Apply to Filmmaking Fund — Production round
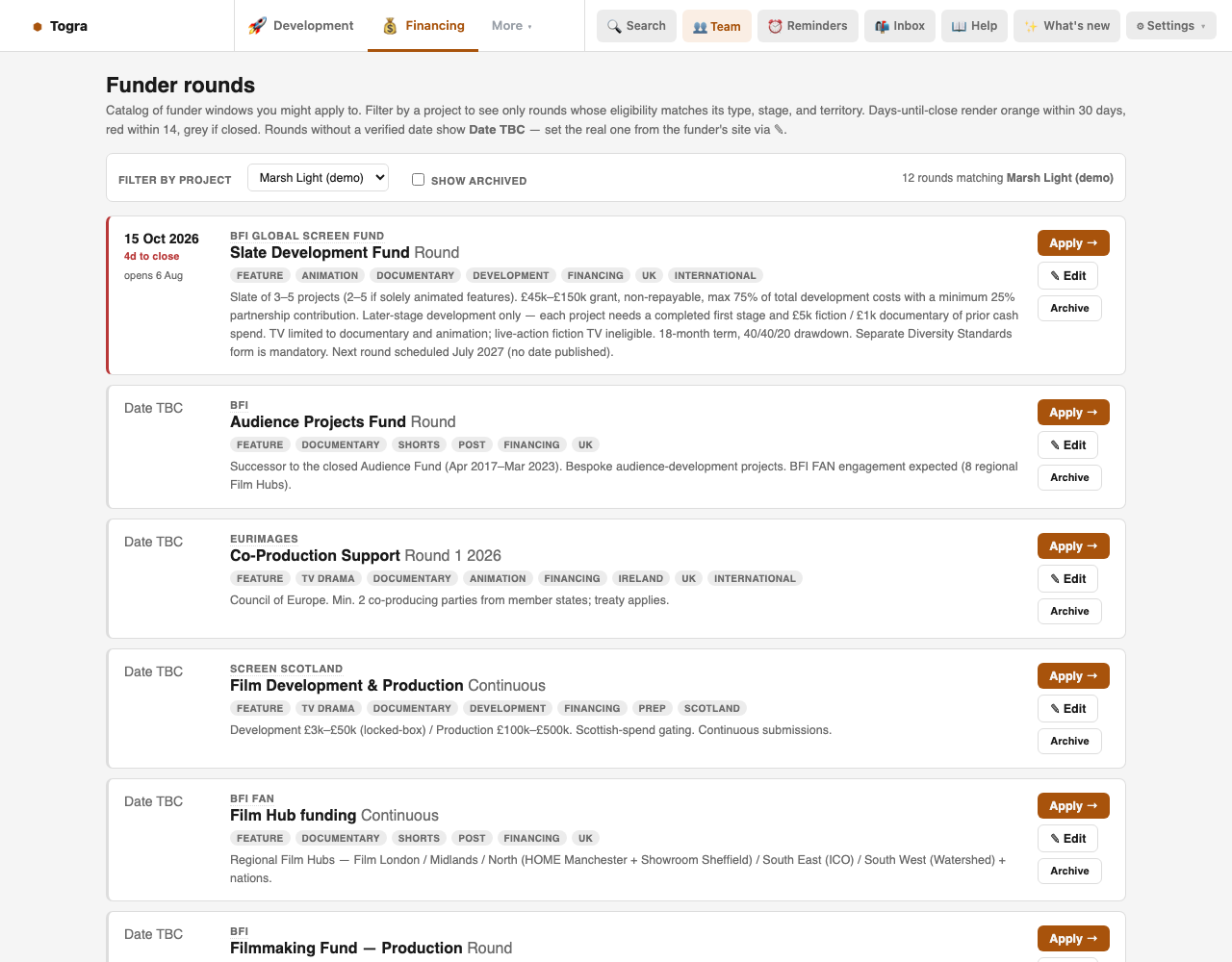This screenshot has height=962, width=1232. 1073,939
